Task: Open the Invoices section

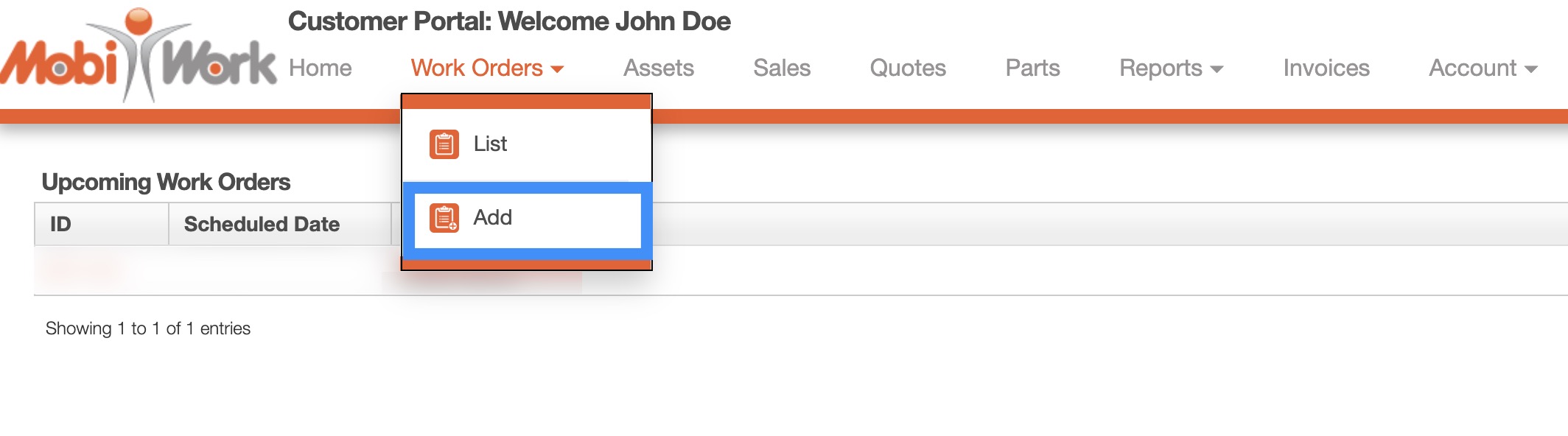Action: (x=1326, y=67)
